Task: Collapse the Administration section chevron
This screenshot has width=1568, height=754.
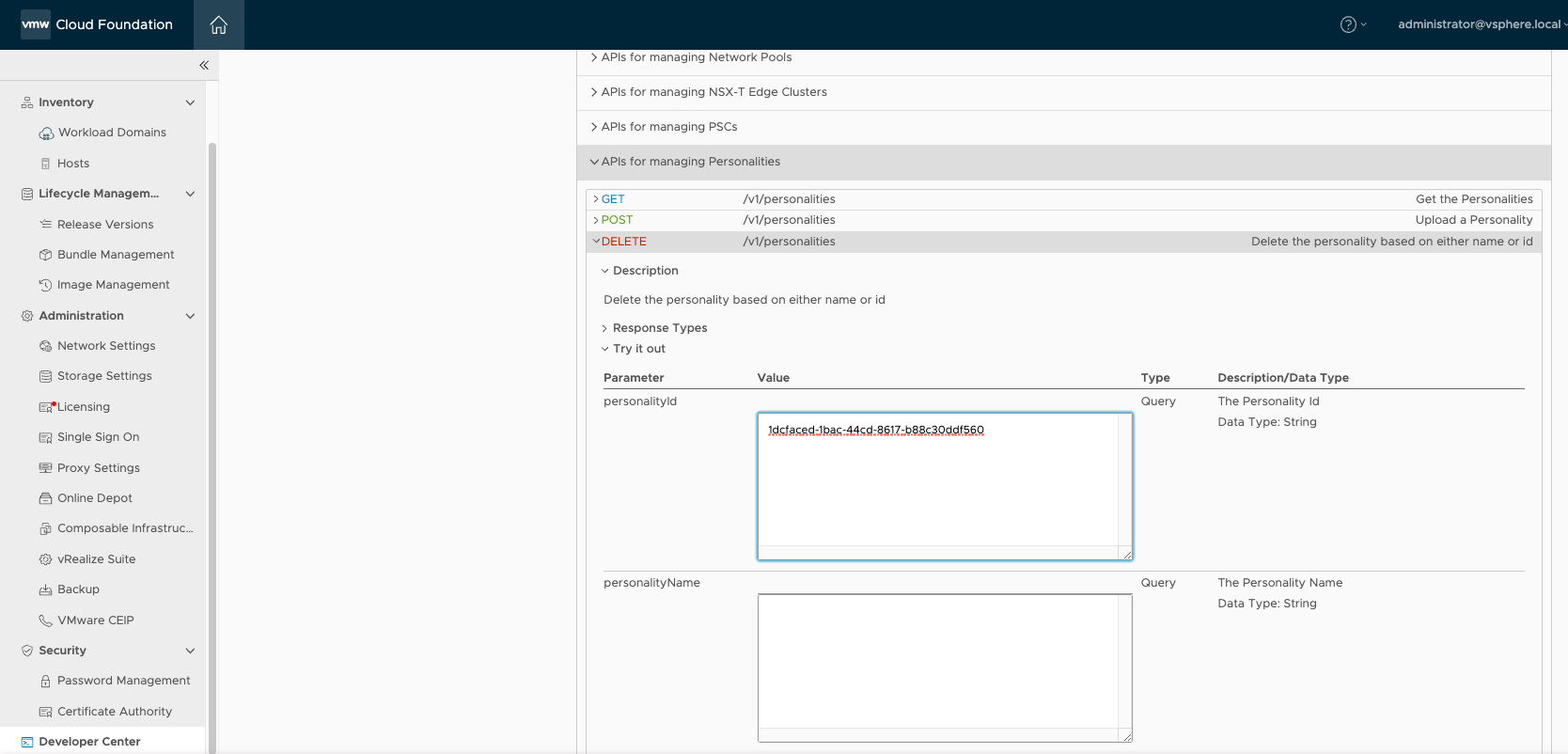Action: (190, 316)
